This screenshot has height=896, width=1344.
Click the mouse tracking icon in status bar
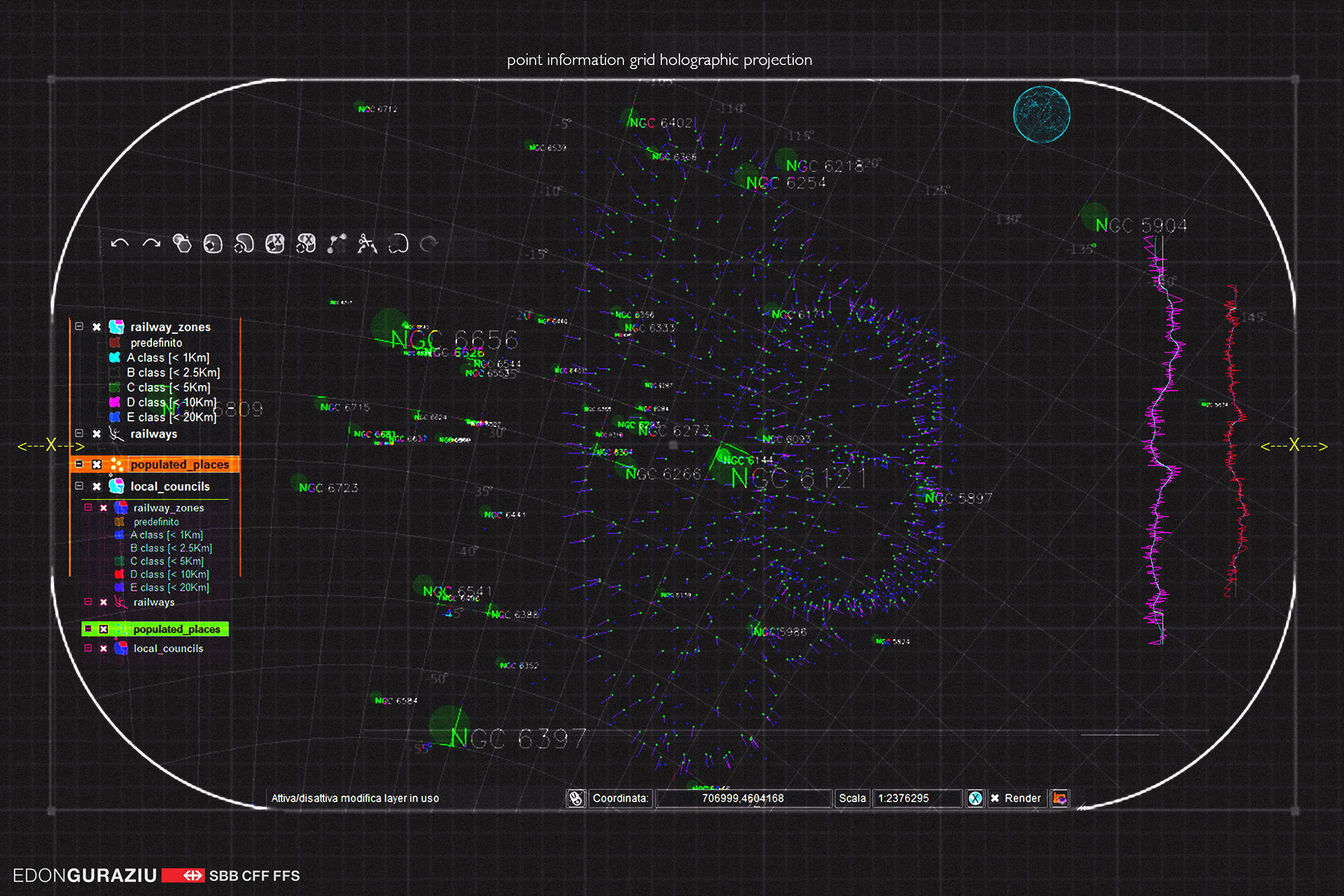(575, 798)
